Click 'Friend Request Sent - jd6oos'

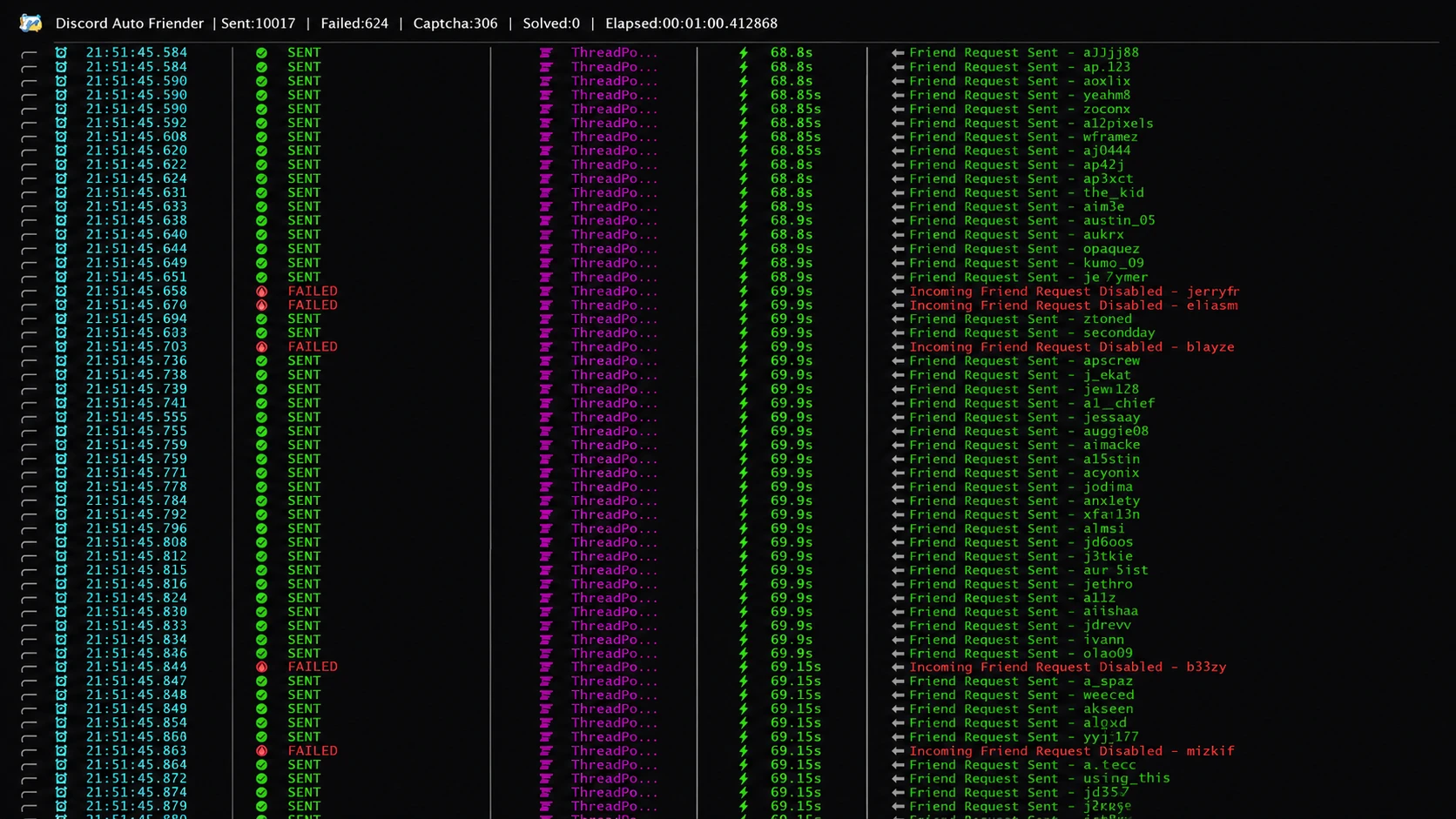pyautogui.click(x=1021, y=542)
